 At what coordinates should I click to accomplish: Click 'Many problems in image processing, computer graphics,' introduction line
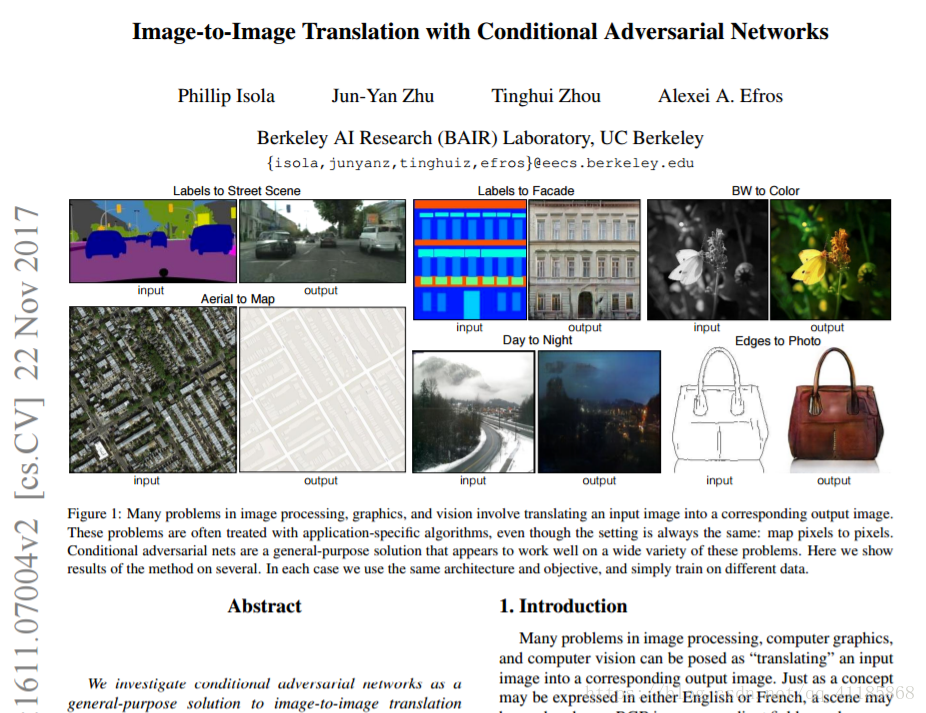[x=706, y=639]
